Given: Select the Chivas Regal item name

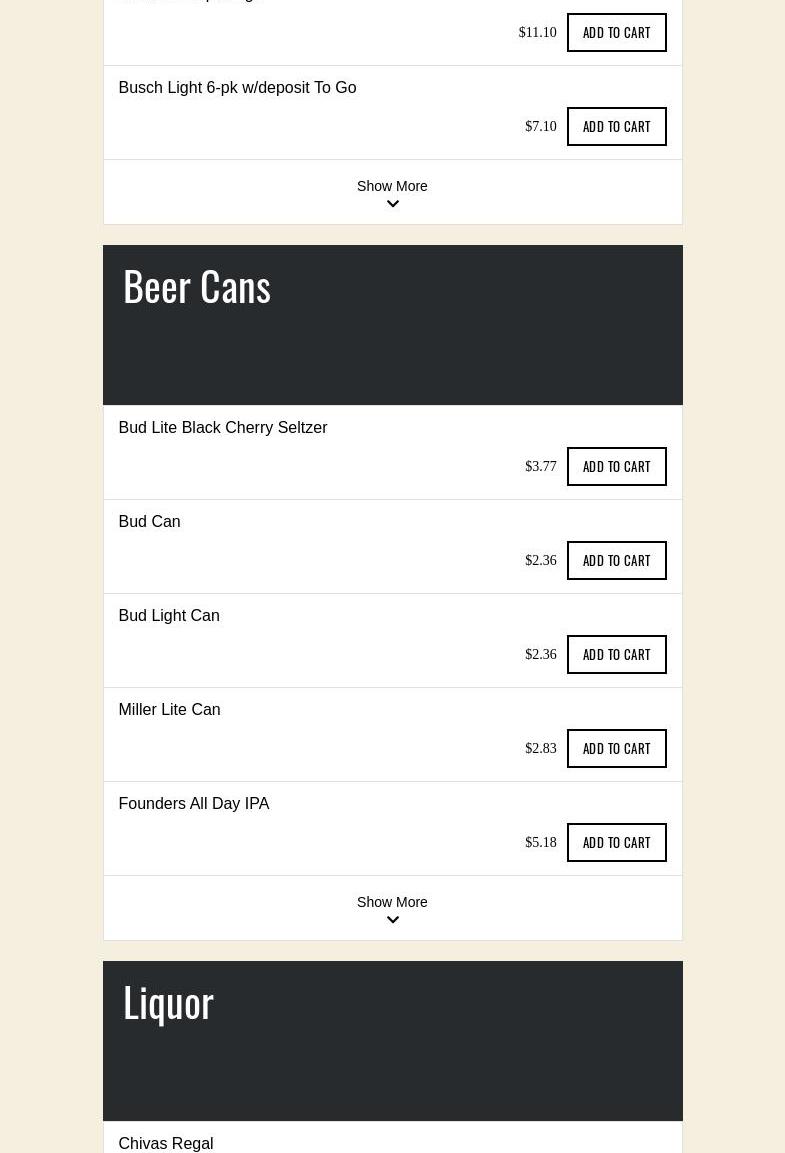Looking at the screenshot, I should pos(166,1143).
